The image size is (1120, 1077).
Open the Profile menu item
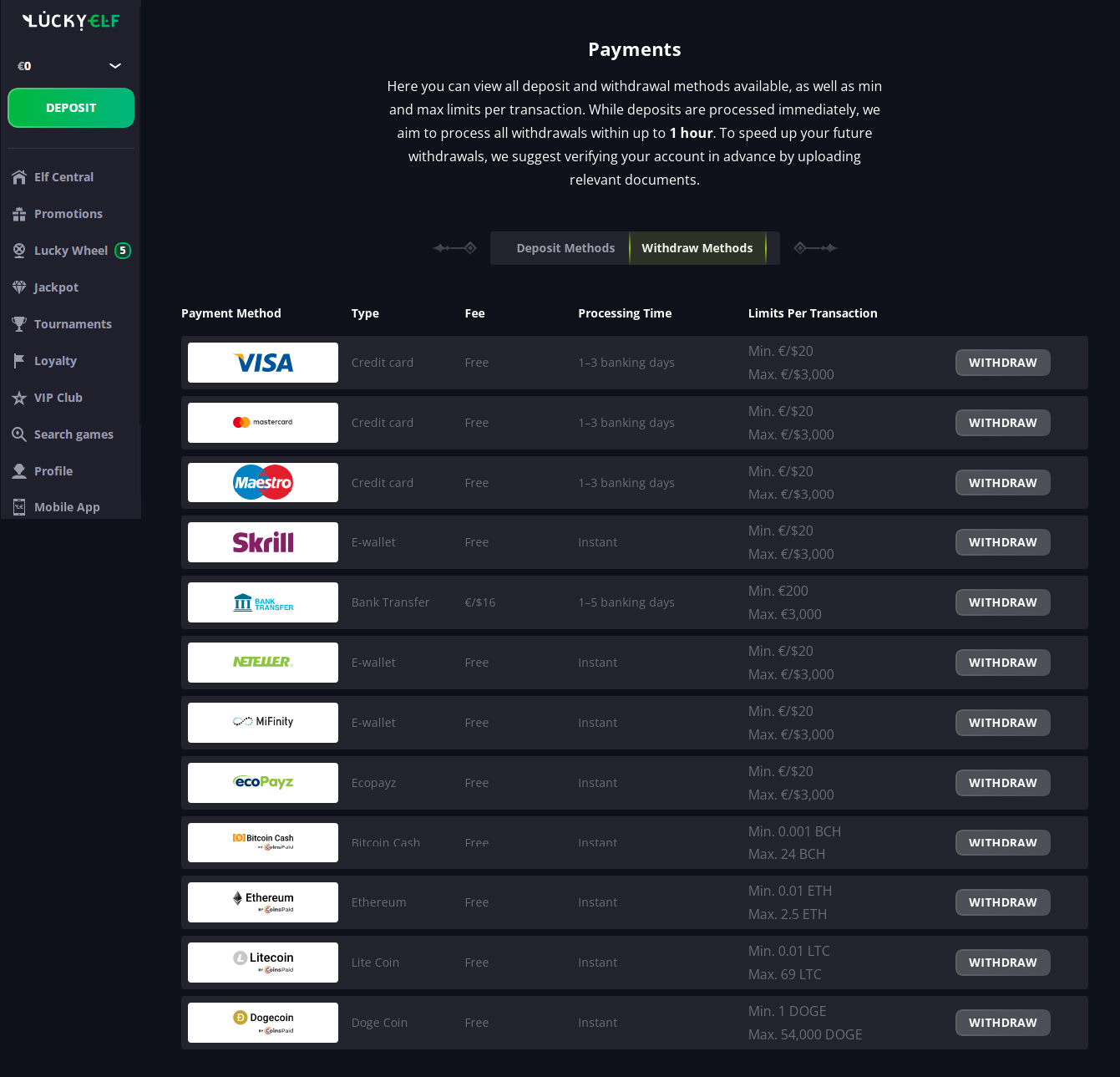tap(53, 471)
